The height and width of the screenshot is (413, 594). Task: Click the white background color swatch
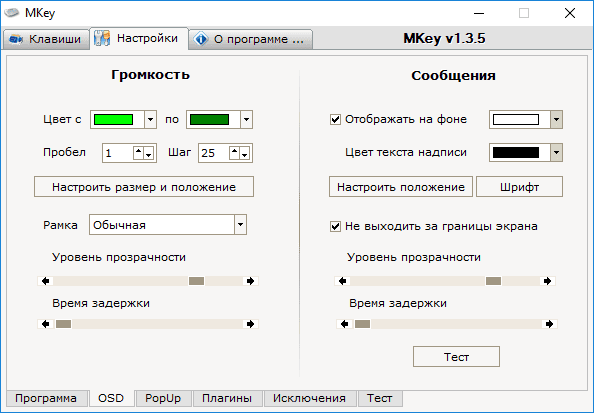tap(516, 120)
